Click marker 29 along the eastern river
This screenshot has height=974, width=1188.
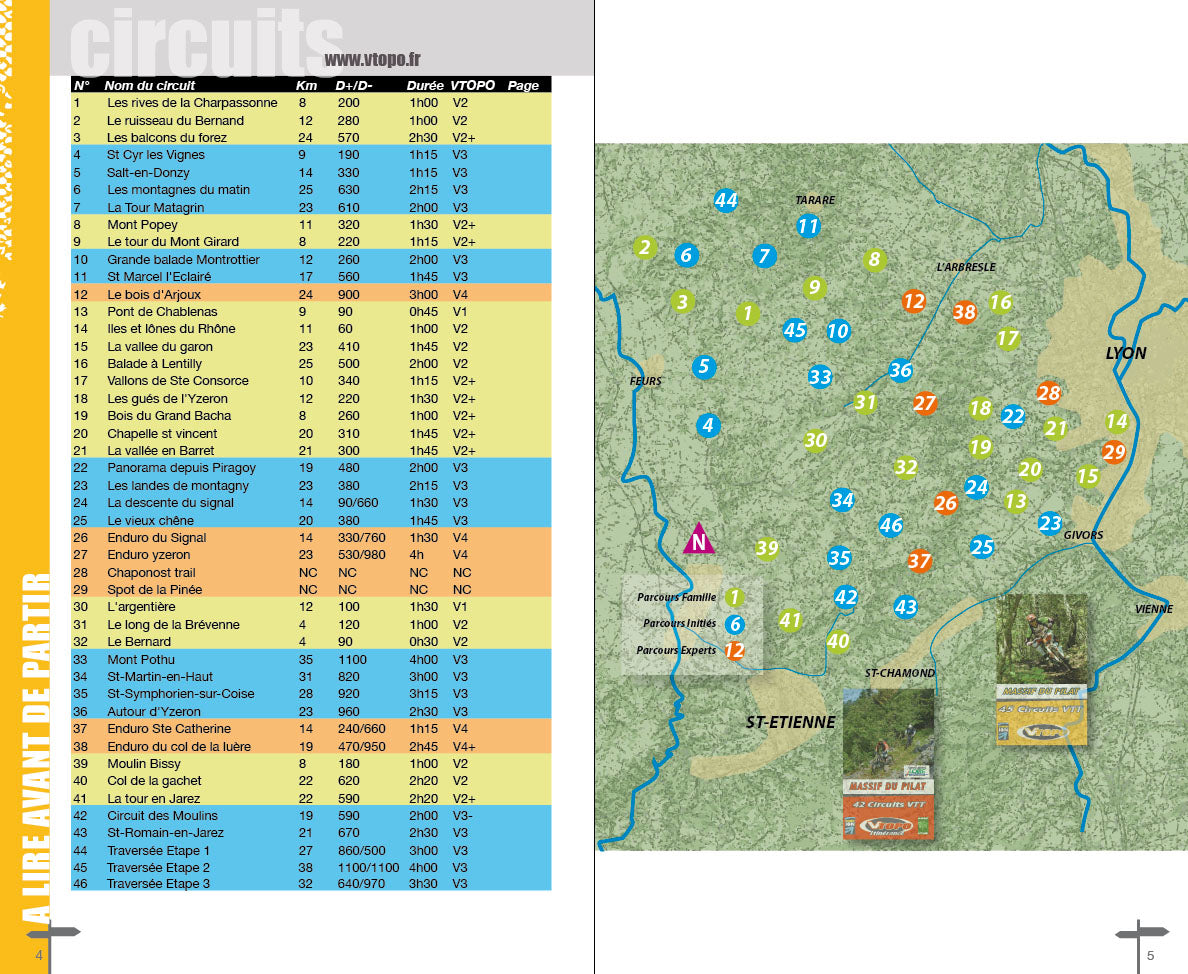(1114, 452)
